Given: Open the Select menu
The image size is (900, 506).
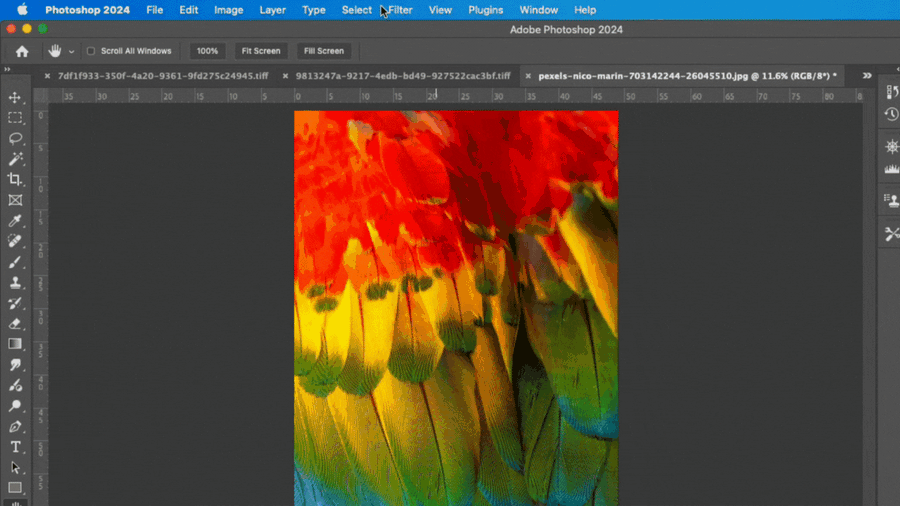Looking at the screenshot, I should [356, 10].
